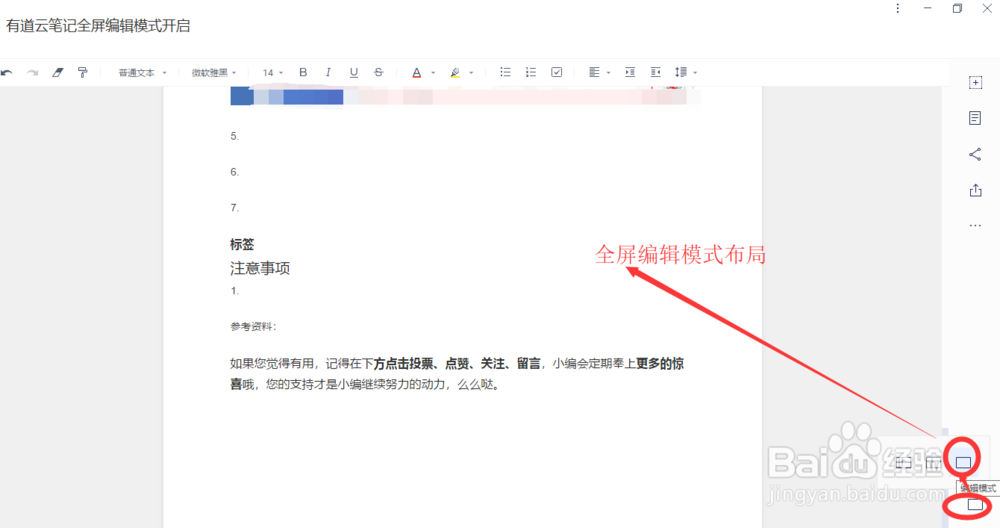Insert a bulleted list
This screenshot has height=528, width=1000.
505,72
